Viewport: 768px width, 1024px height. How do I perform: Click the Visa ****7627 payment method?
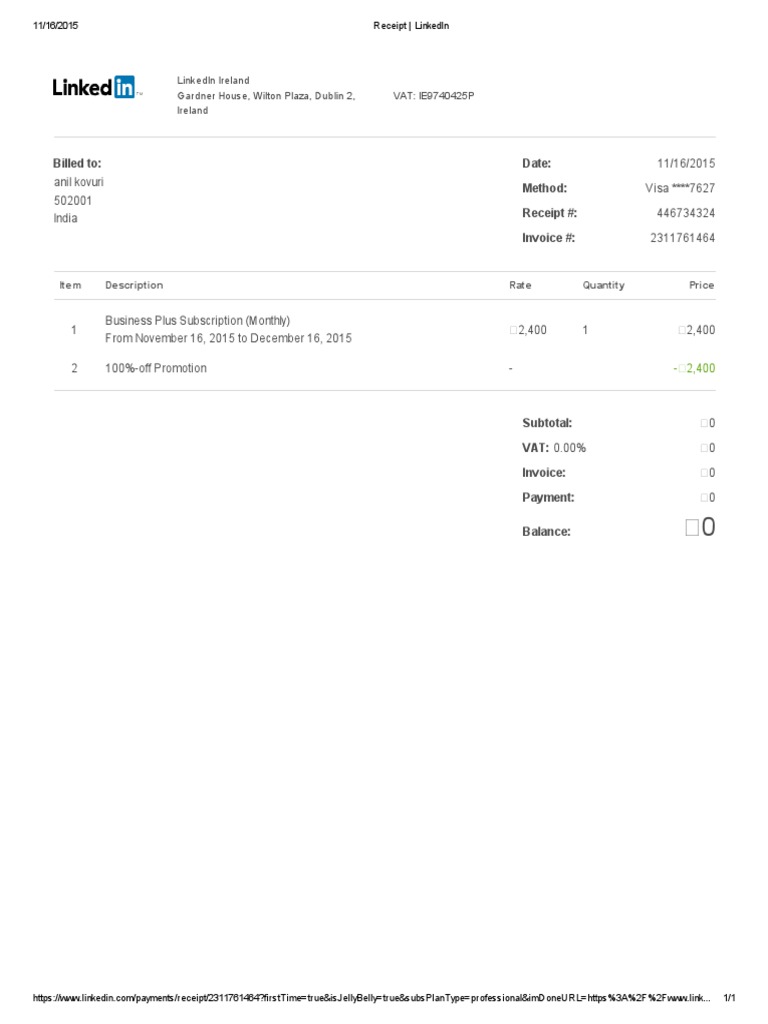(x=680, y=188)
